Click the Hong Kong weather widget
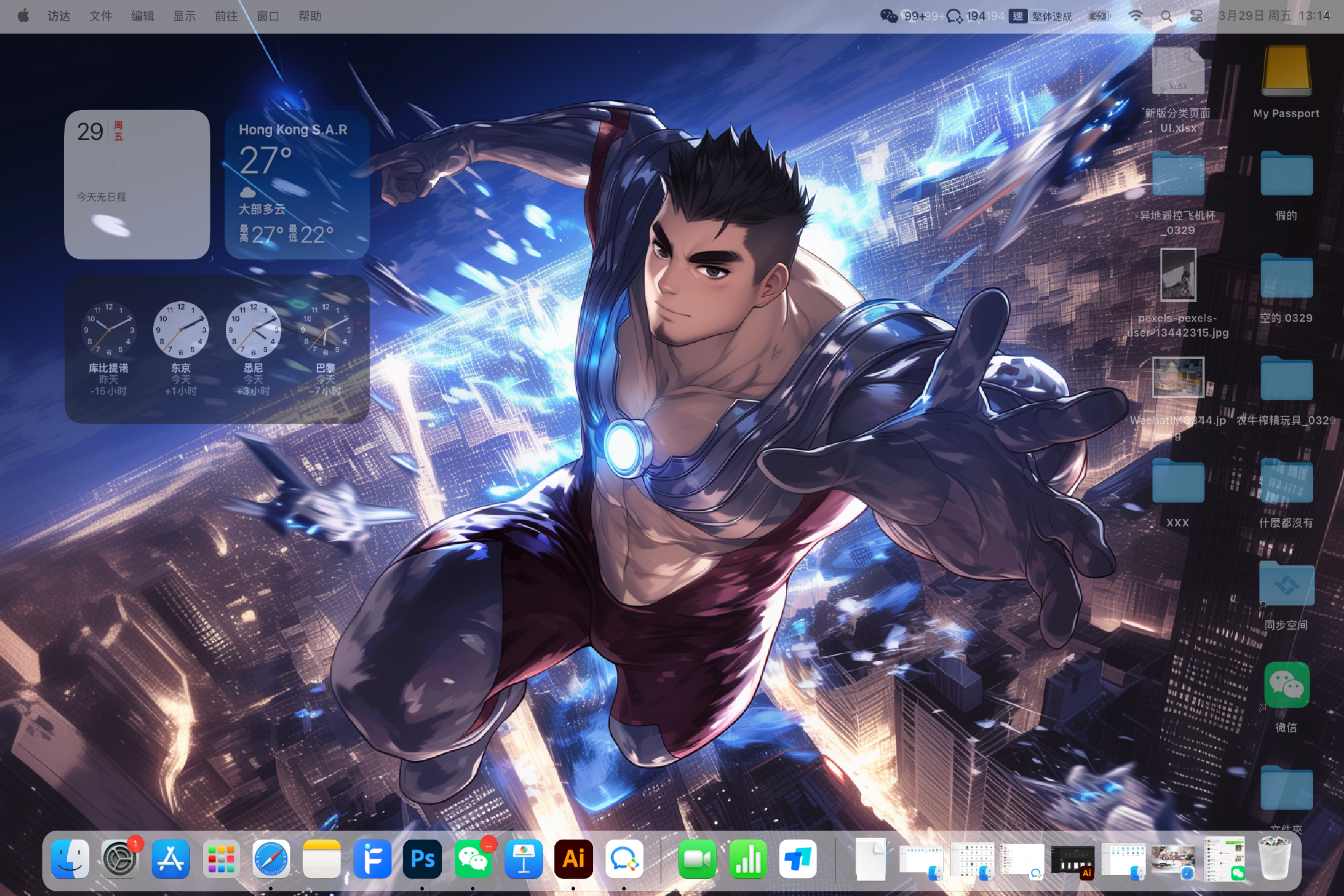This screenshot has width=1344, height=896. coord(297,185)
